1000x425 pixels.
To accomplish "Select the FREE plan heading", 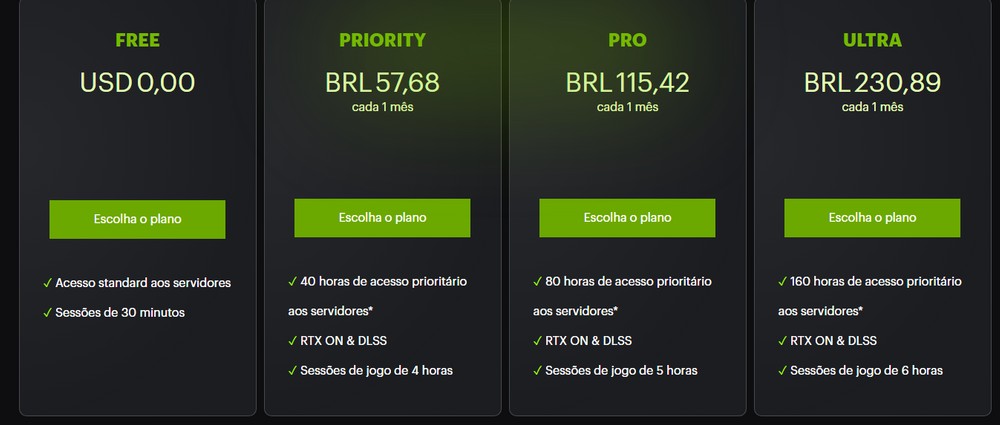I will [137, 40].
